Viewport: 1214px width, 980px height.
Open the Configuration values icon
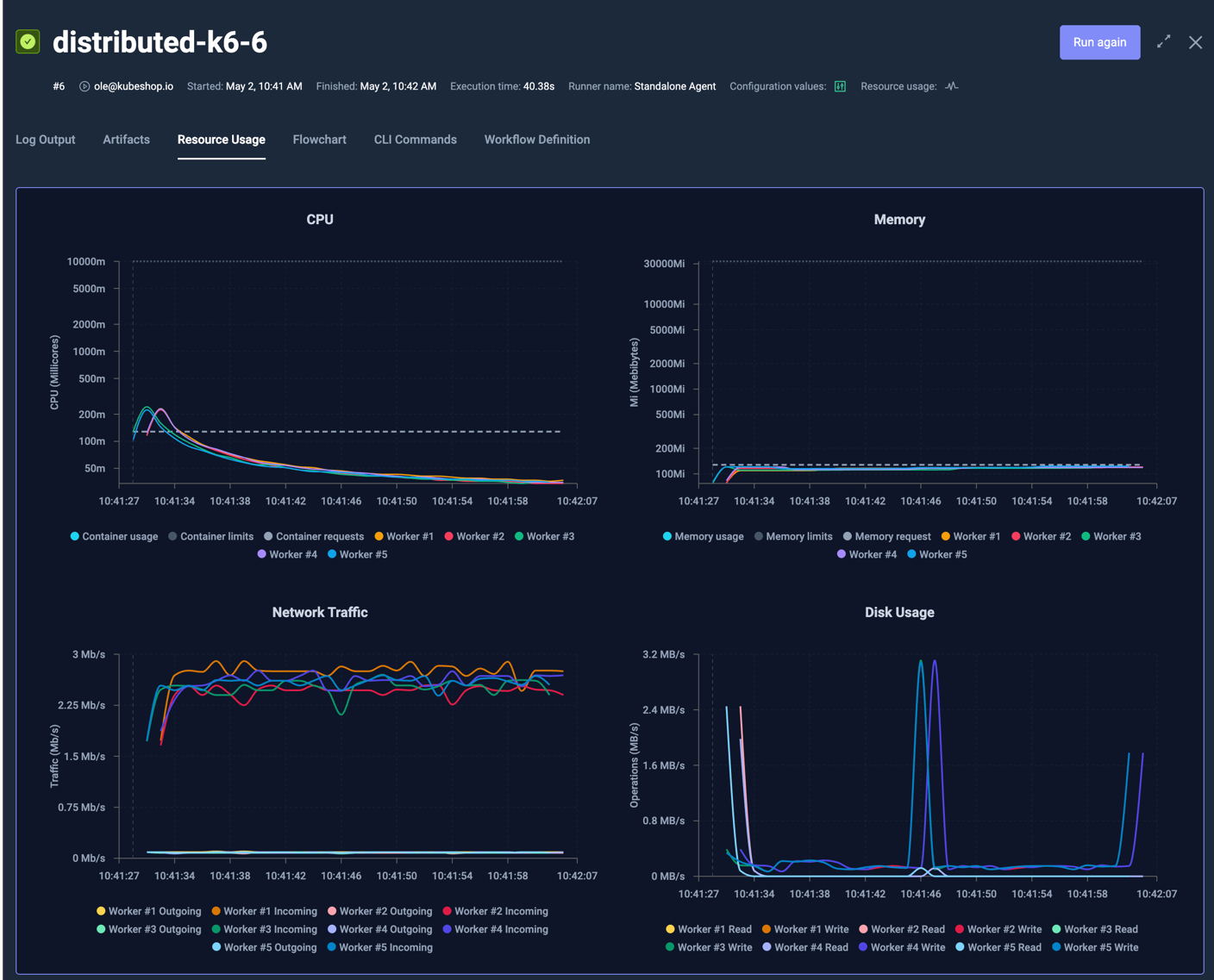pyautogui.click(x=839, y=86)
